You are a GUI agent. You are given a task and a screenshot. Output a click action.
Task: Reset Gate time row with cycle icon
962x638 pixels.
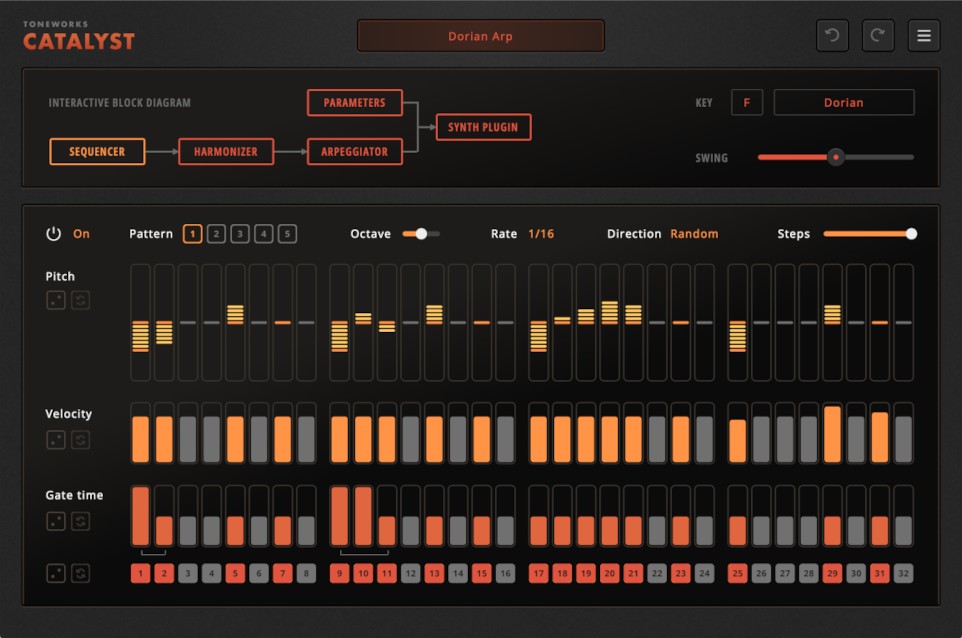point(80,521)
